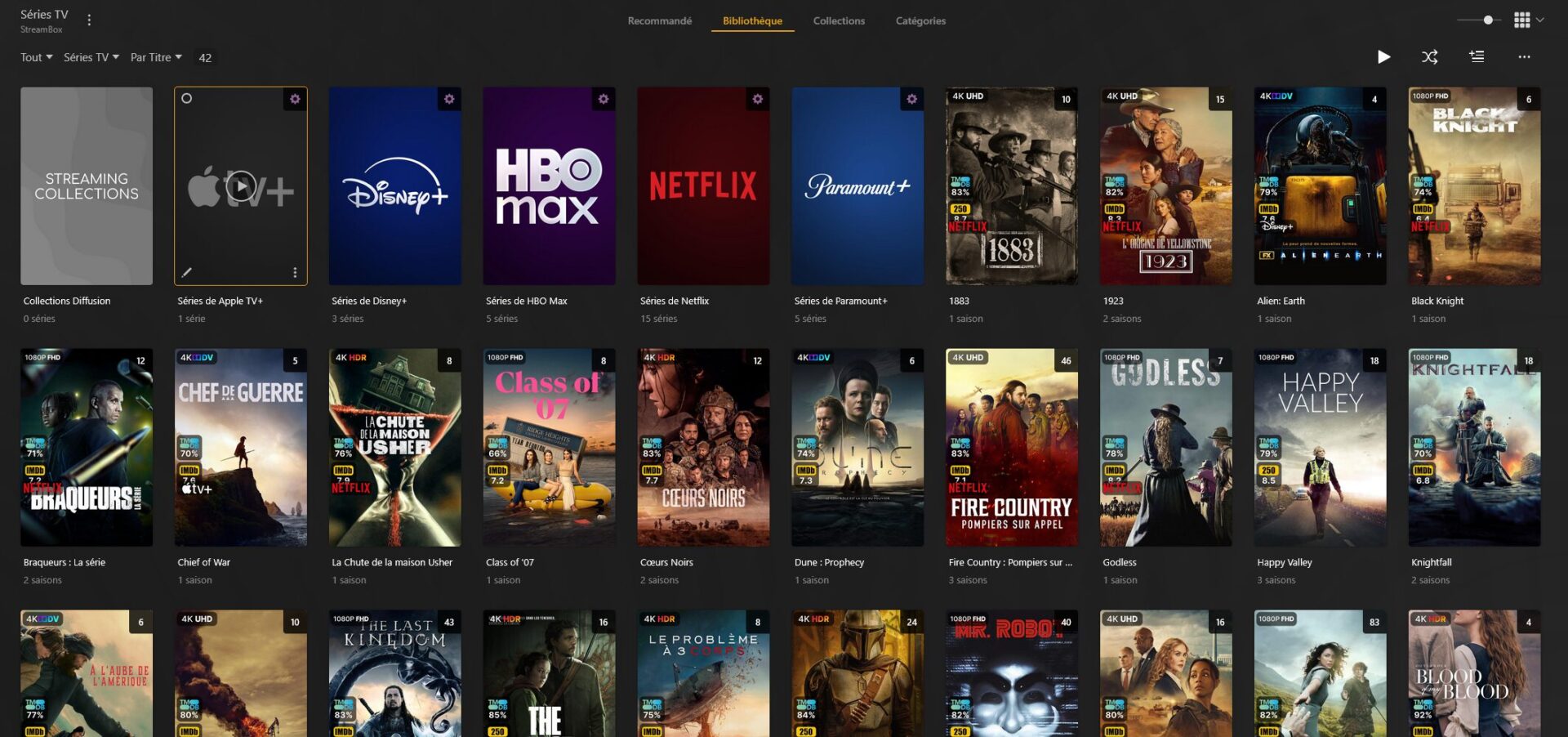Image resolution: width=1568 pixels, height=737 pixels.
Task: Open the Dune : Prophecy poster
Action: point(858,448)
